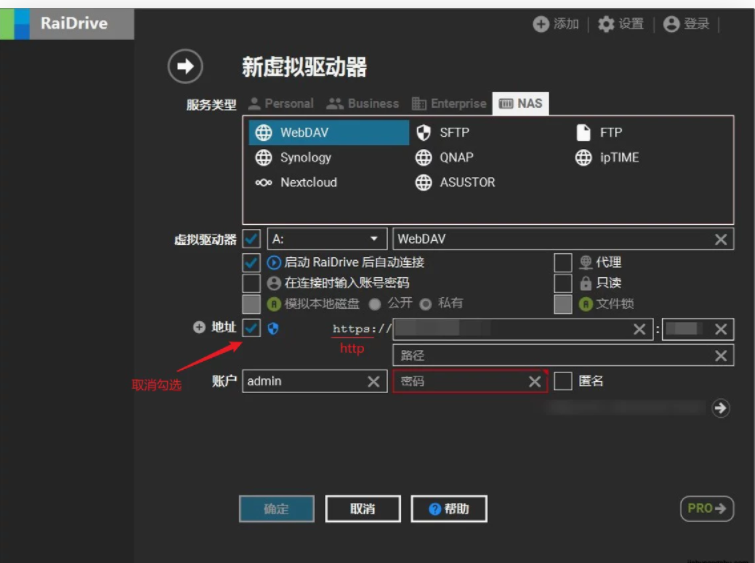Select ipTIME globe icon service
The height and width of the screenshot is (563, 755).
[583, 157]
